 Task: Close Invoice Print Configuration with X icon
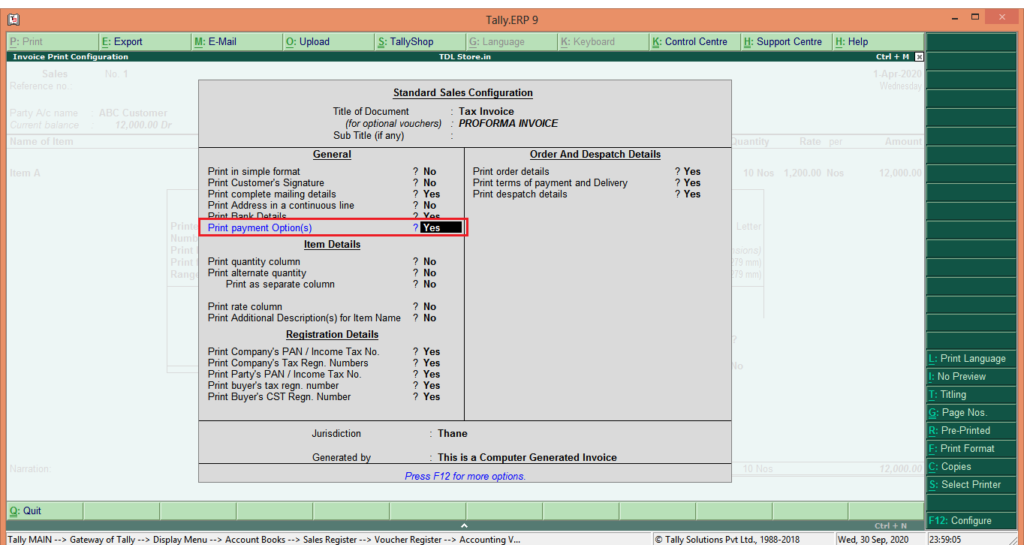[x=919, y=57]
